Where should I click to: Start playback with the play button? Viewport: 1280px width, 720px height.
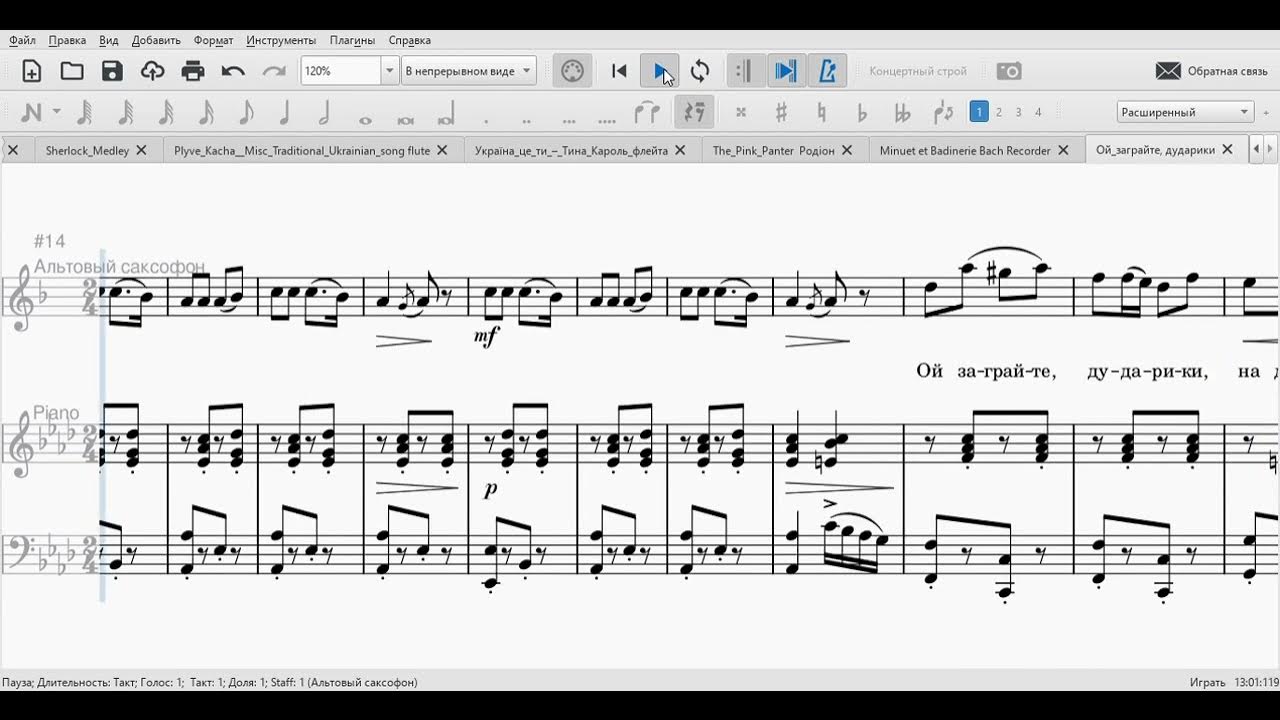click(x=660, y=71)
